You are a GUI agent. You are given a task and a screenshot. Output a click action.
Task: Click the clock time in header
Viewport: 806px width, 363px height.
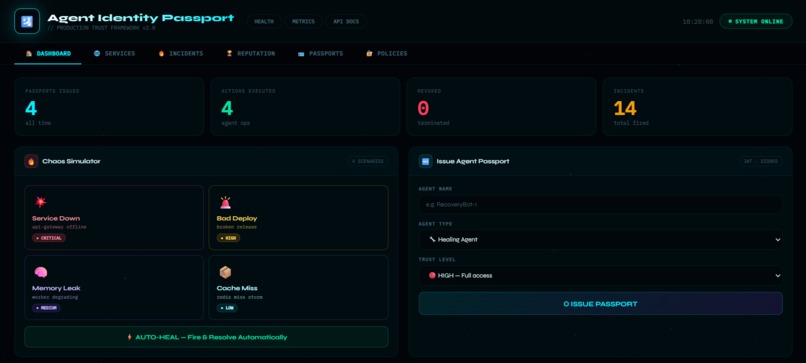pyautogui.click(x=698, y=22)
